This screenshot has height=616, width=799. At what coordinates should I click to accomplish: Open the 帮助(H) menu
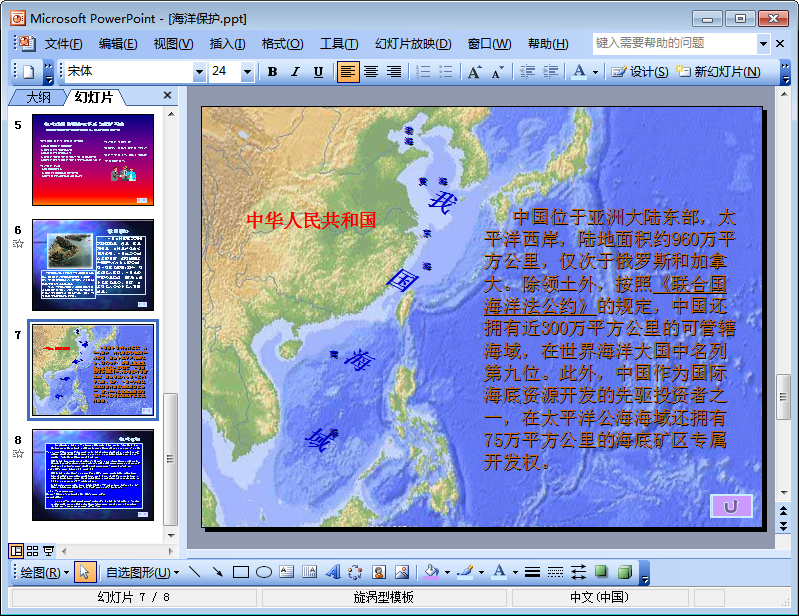click(x=548, y=44)
